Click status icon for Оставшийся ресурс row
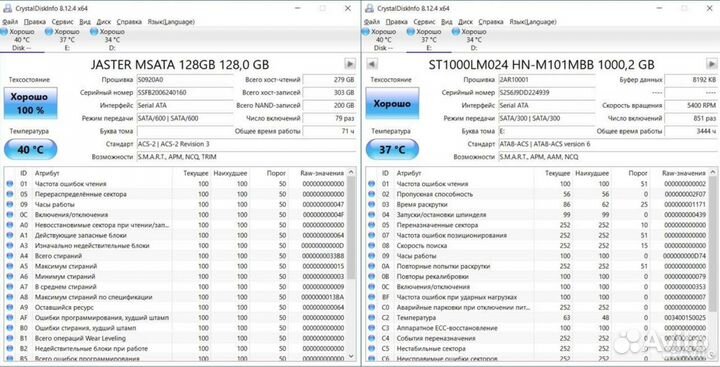Image resolution: width=720 pixels, height=367 pixels. [10, 307]
